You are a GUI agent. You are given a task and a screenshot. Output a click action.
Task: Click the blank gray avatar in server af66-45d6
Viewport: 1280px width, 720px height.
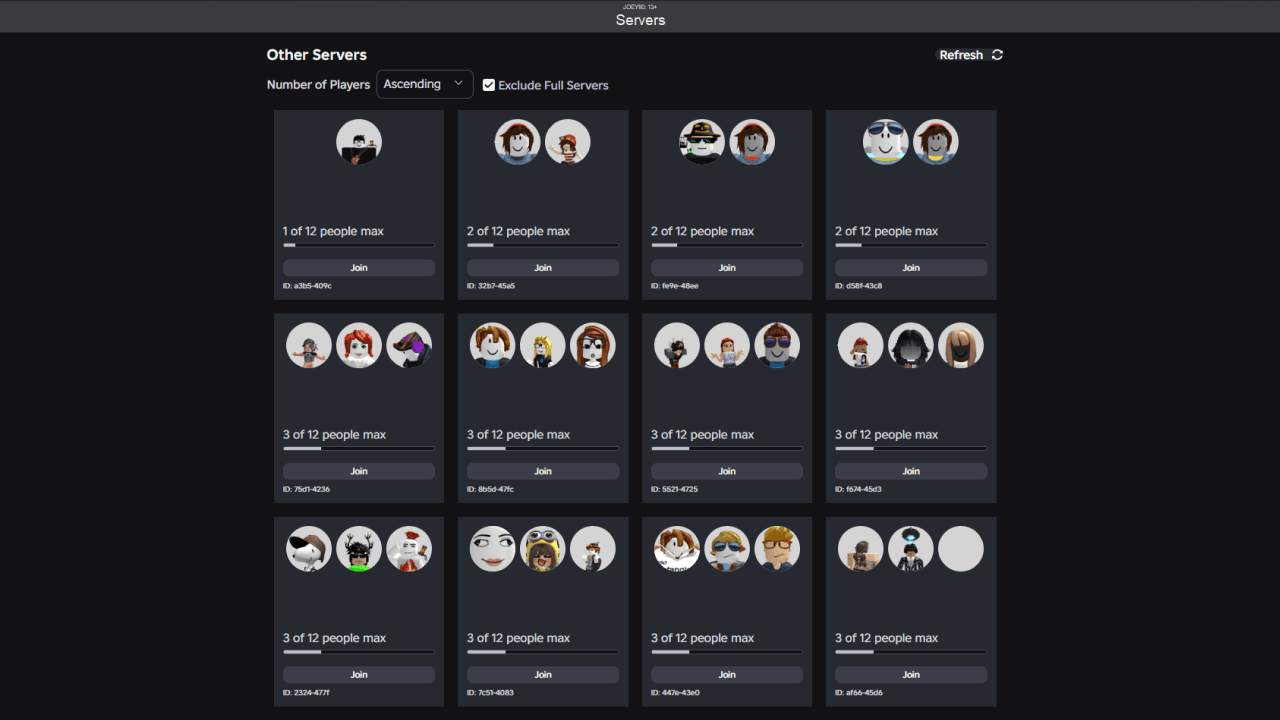pos(961,549)
